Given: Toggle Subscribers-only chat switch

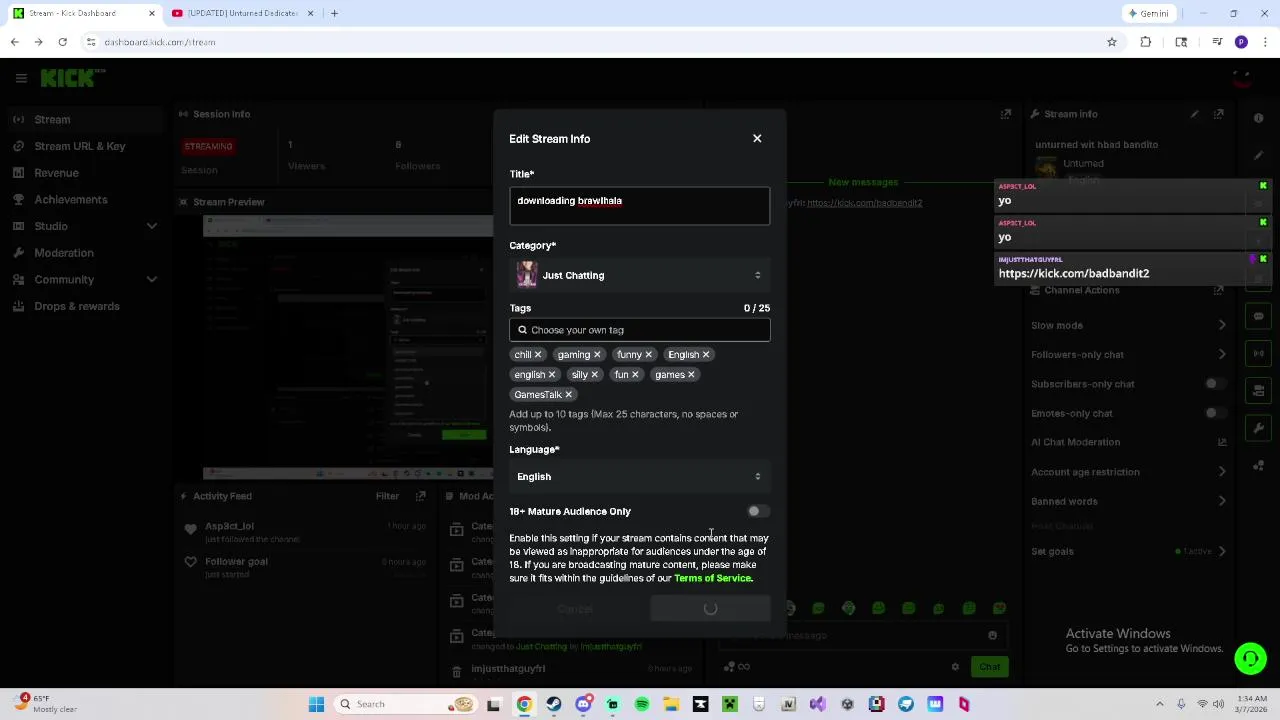Looking at the screenshot, I should pyautogui.click(x=1215, y=384).
